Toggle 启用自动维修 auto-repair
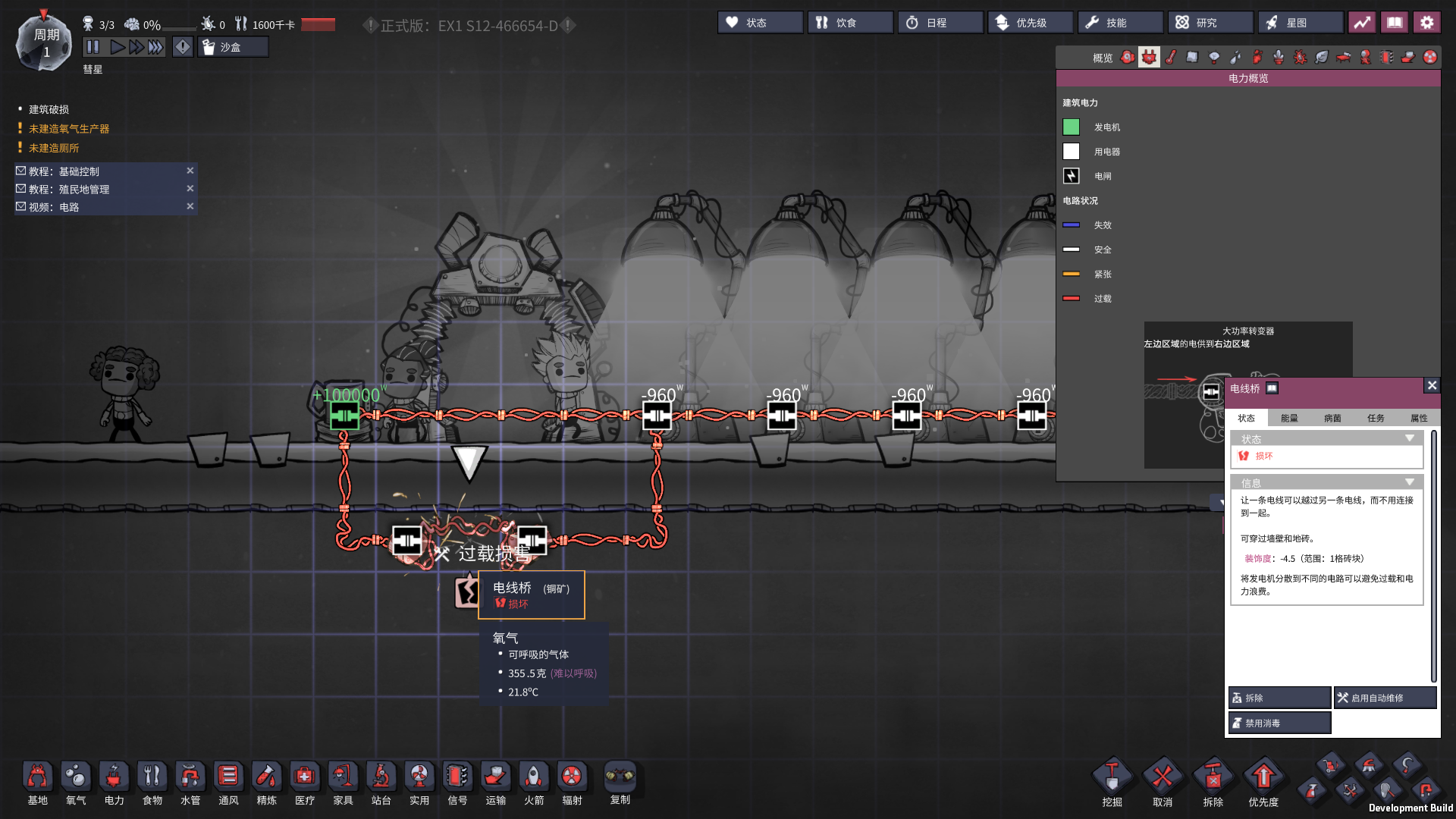1456x819 pixels. pyautogui.click(x=1385, y=698)
